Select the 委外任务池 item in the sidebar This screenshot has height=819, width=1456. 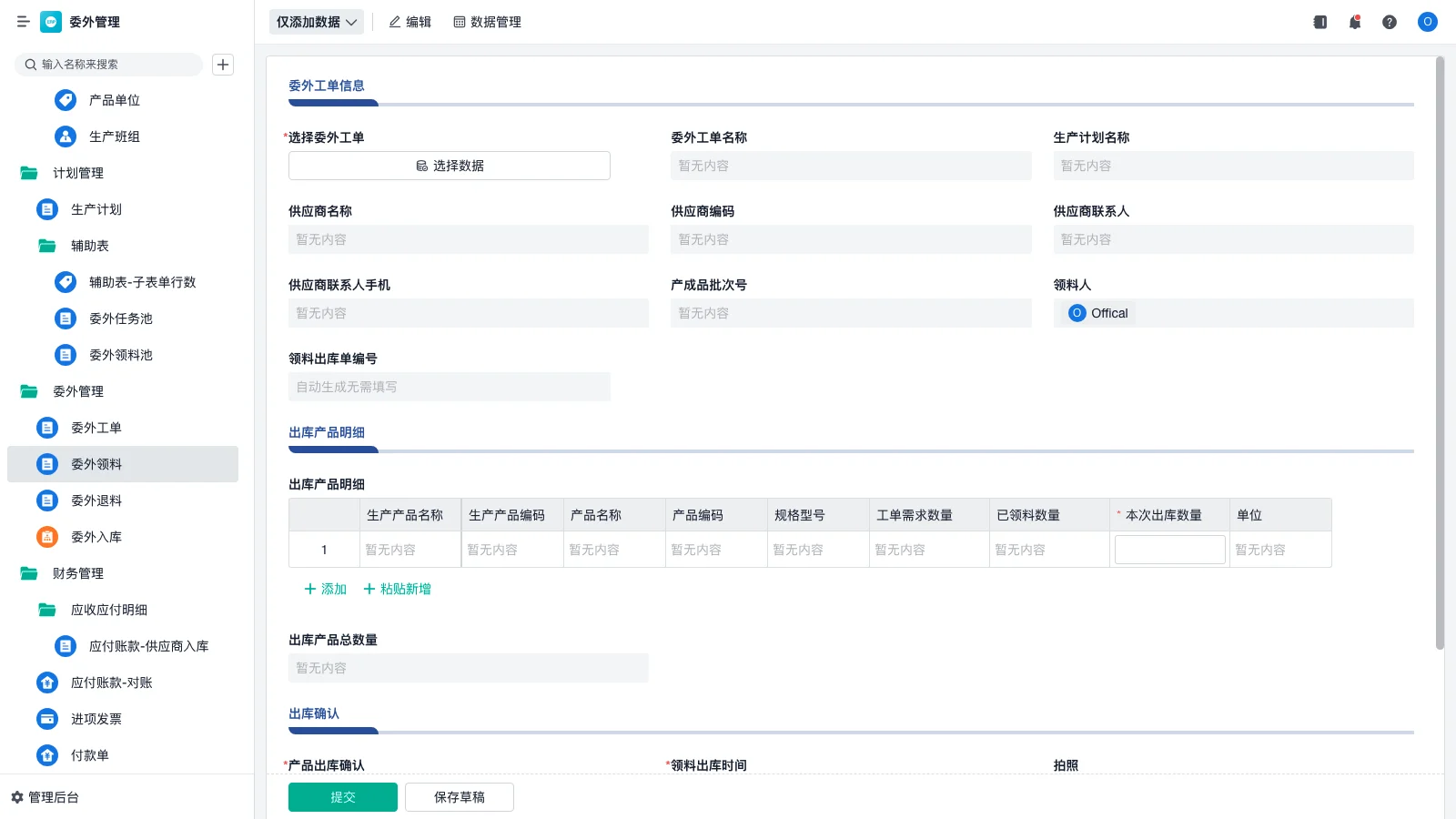pyautogui.click(x=122, y=318)
